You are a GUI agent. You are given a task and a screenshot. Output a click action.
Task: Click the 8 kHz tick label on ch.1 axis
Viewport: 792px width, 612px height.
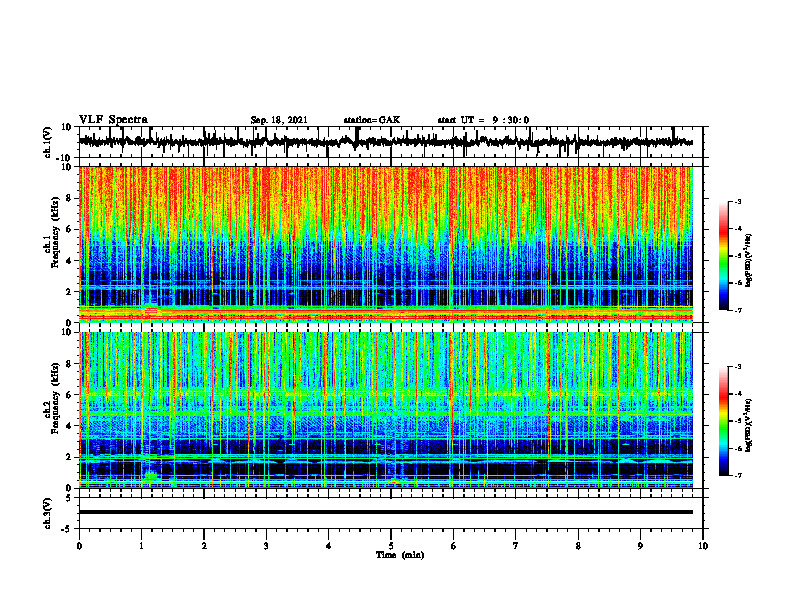pyautogui.click(x=70, y=198)
